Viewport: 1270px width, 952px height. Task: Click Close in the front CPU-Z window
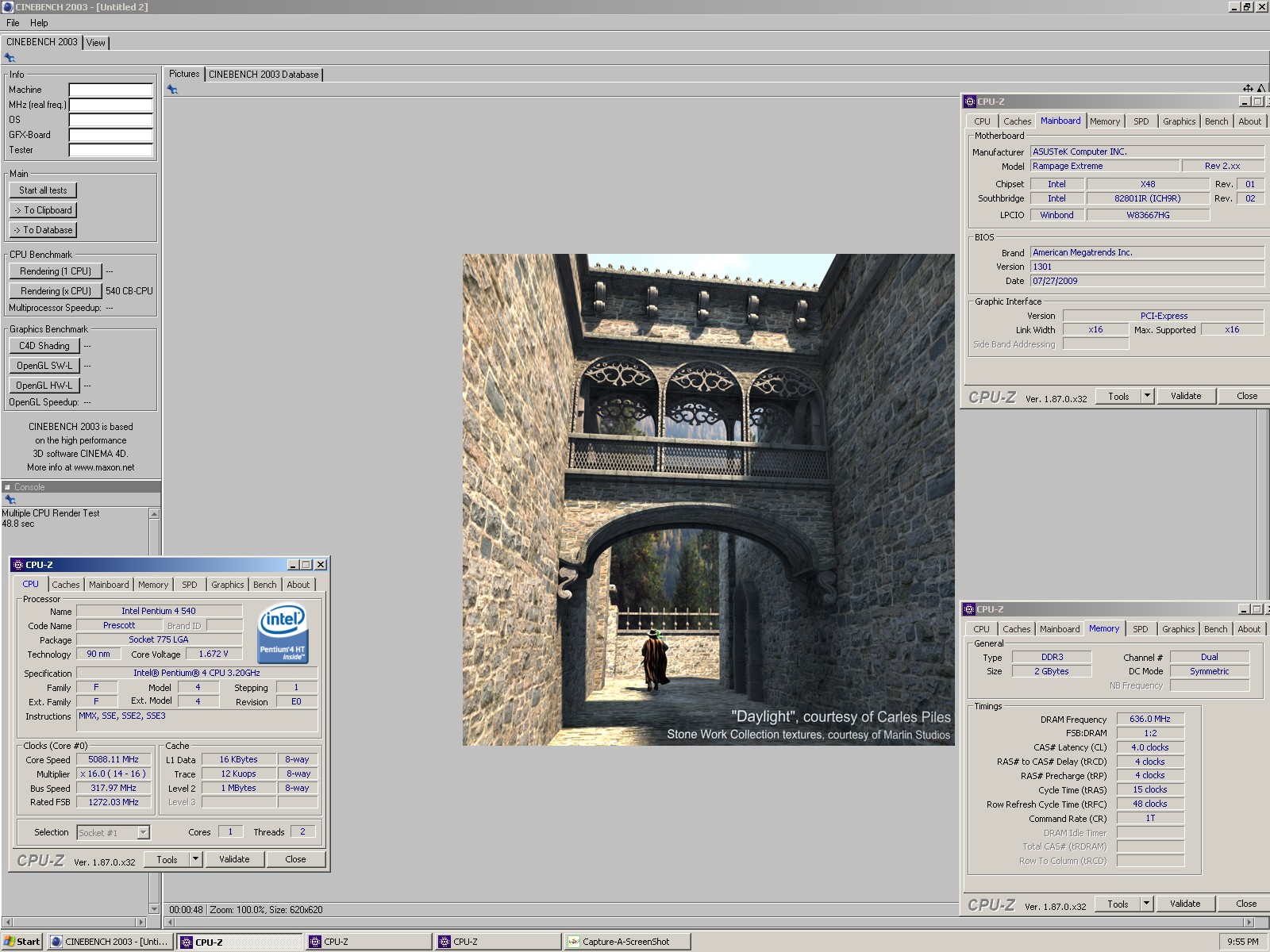coord(295,859)
